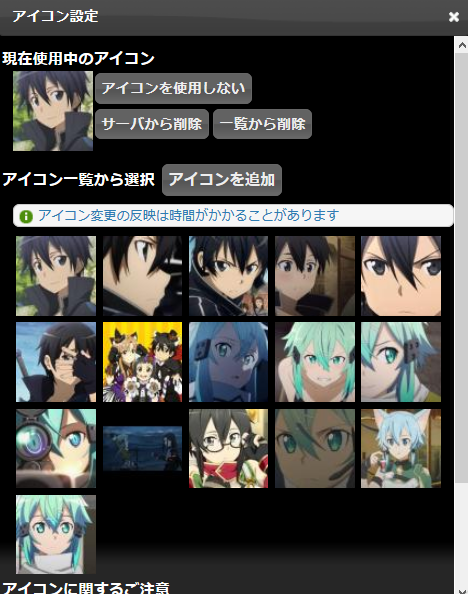This screenshot has width=468, height=594.
Task: Pick the close-up face icon ending first row
Action: point(401,276)
